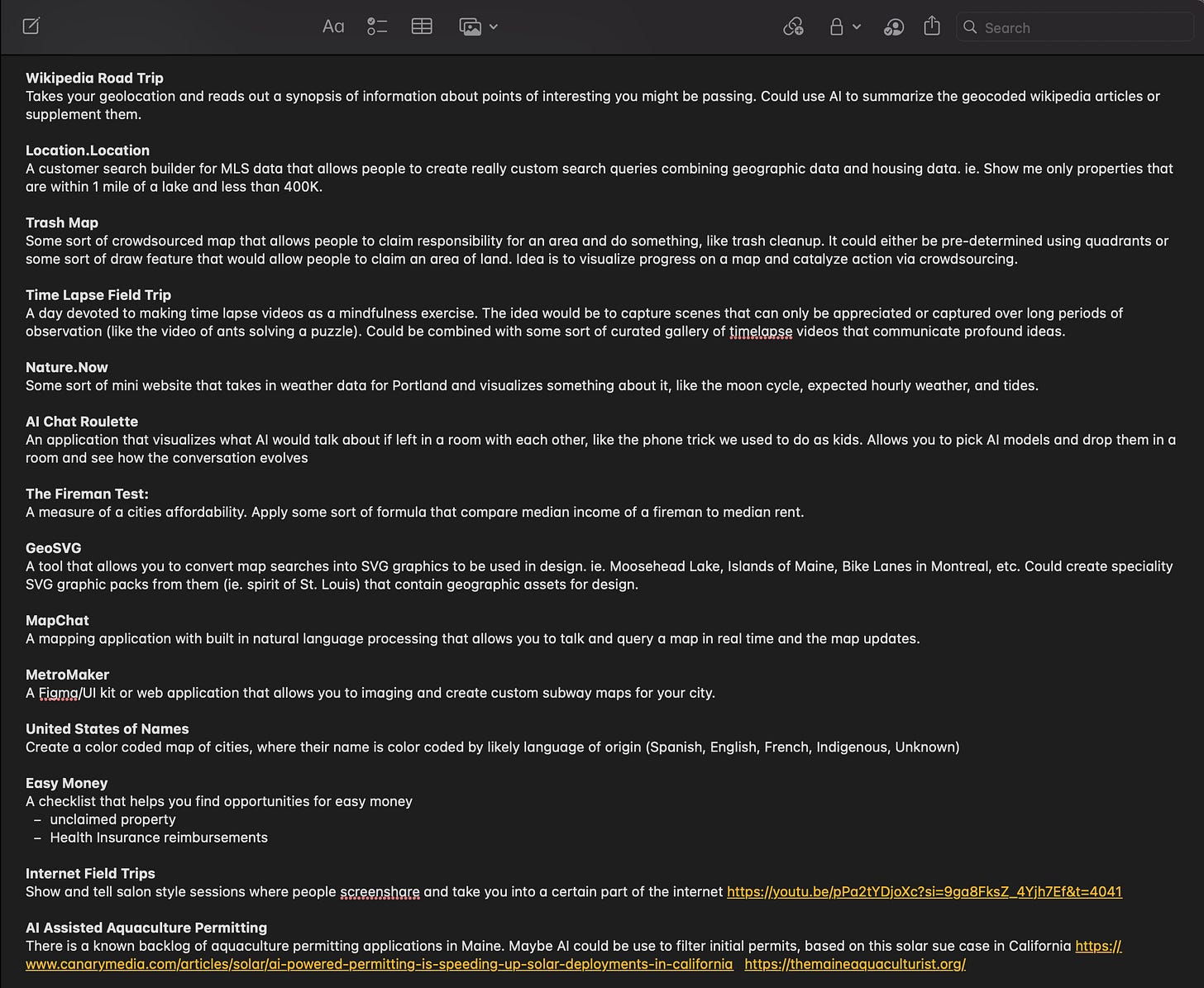
Task: Click the add link icon in the toolbar
Action: (793, 26)
